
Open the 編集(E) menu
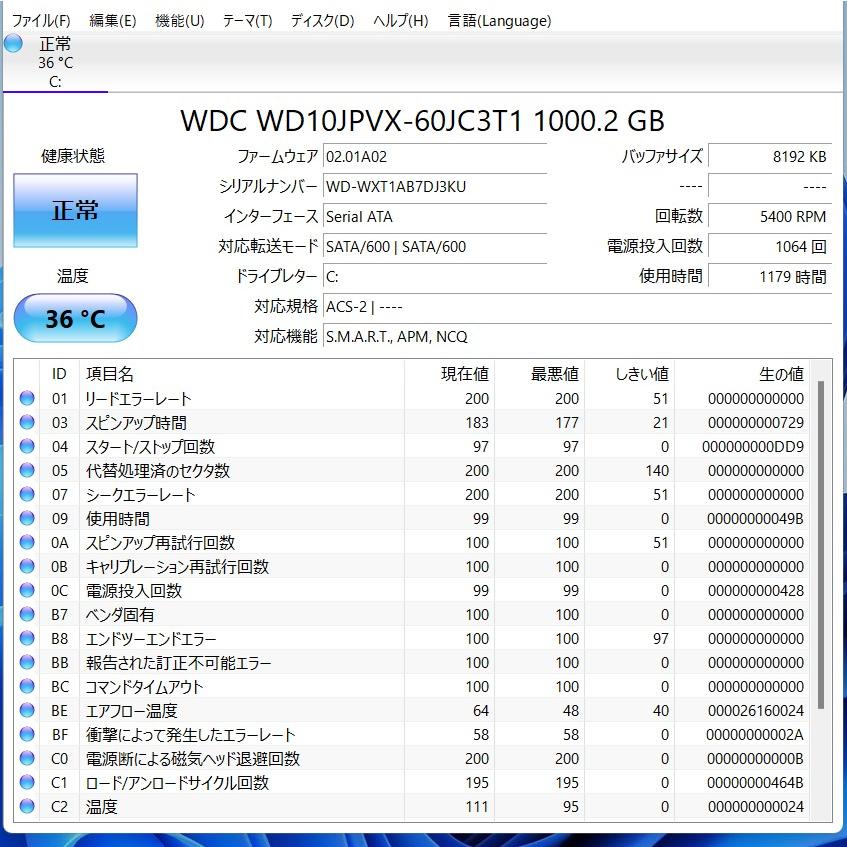click(112, 21)
